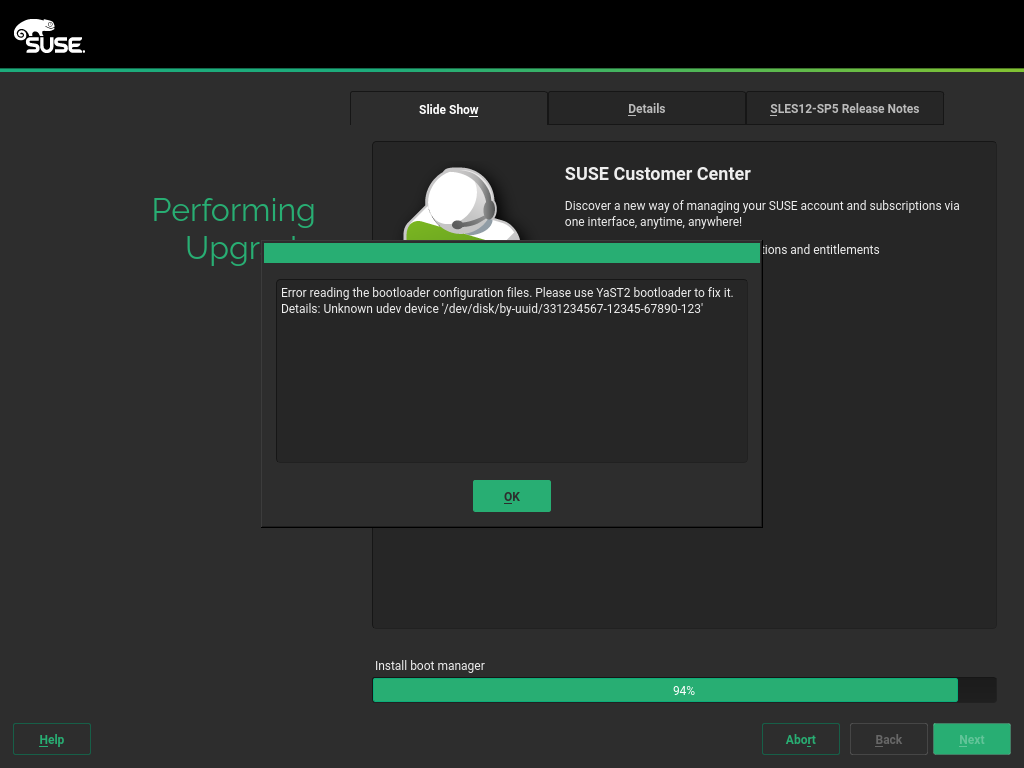This screenshot has height=768, width=1024.
Task: Click the Help button
Action: point(52,739)
